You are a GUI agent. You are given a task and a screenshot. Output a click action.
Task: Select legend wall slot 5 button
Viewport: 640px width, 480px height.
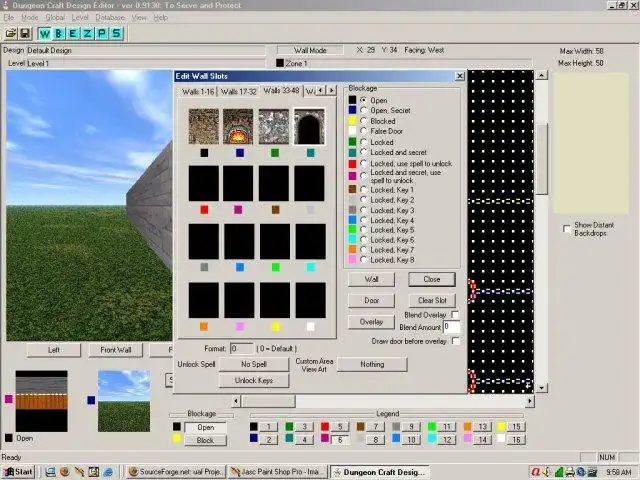340,427
